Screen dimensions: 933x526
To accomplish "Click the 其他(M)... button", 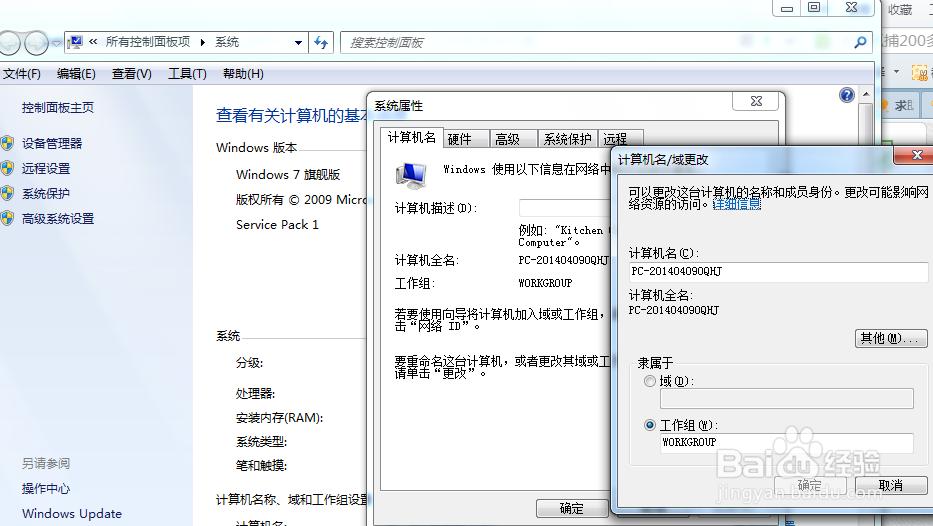I will click(x=891, y=339).
